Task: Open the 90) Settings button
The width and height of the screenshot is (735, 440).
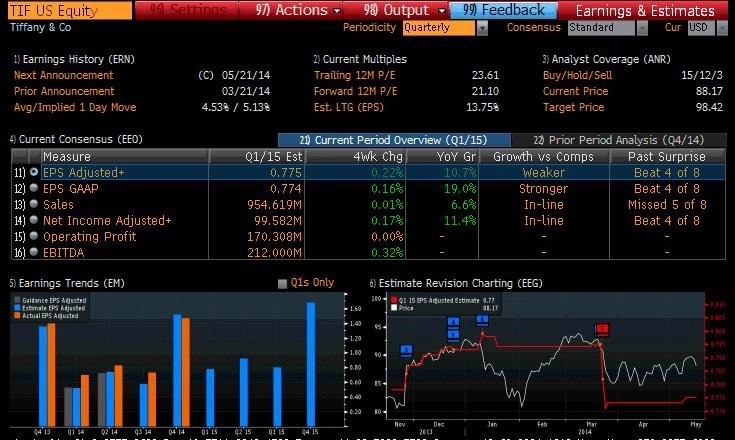Action: click(x=187, y=10)
